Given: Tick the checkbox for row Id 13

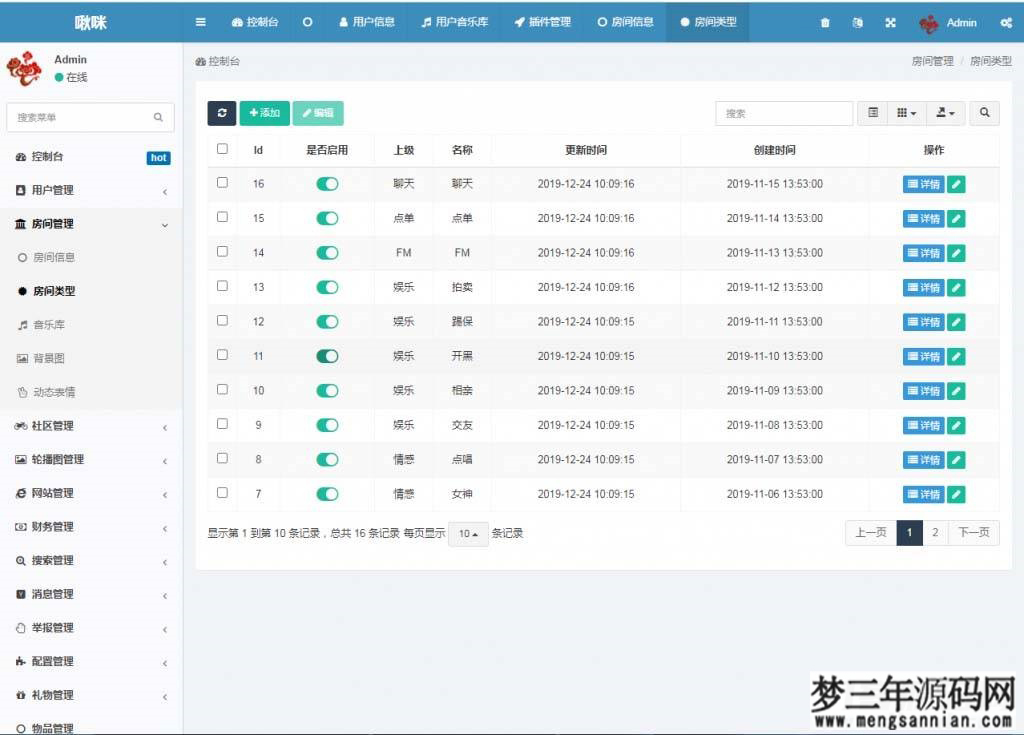Looking at the screenshot, I should tap(222, 287).
